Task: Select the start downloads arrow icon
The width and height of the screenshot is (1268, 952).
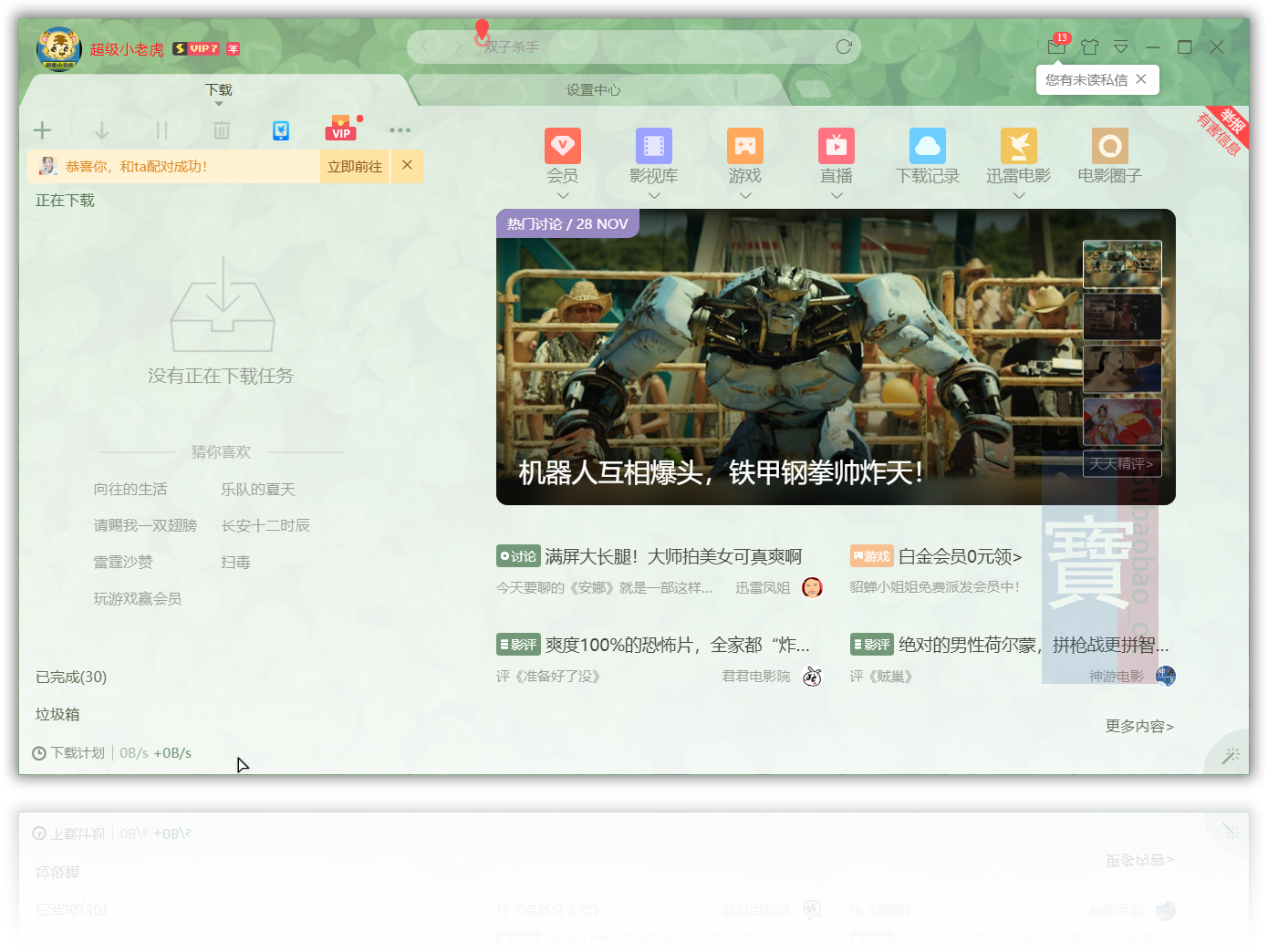Action: click(101, 129)
